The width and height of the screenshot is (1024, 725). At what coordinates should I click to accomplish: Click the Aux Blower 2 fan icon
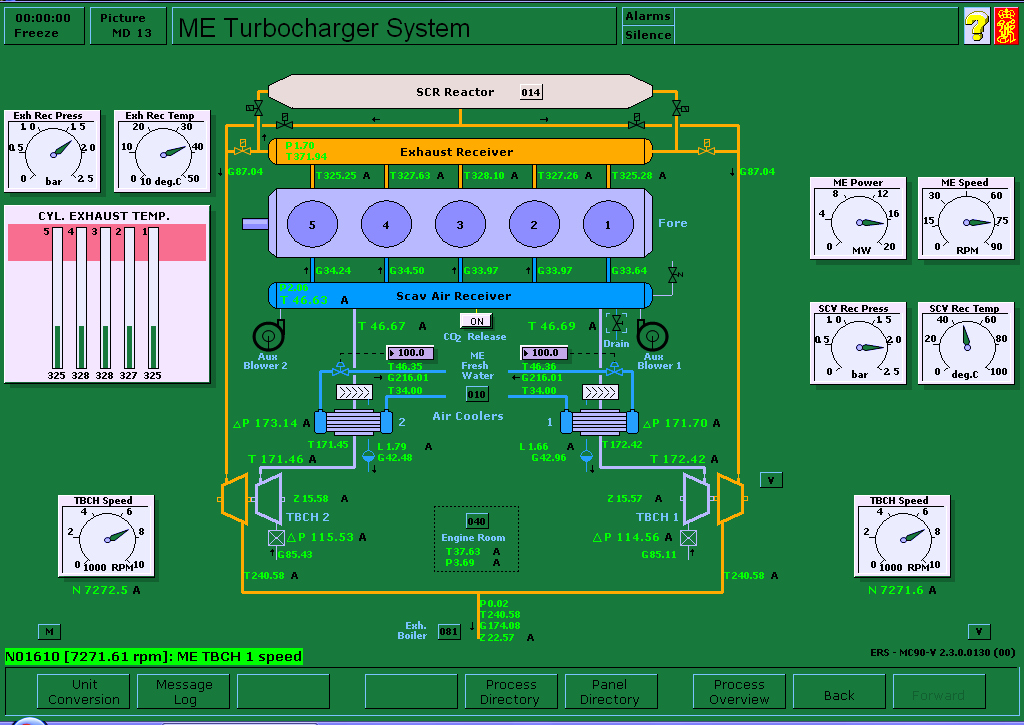(268, 335)
